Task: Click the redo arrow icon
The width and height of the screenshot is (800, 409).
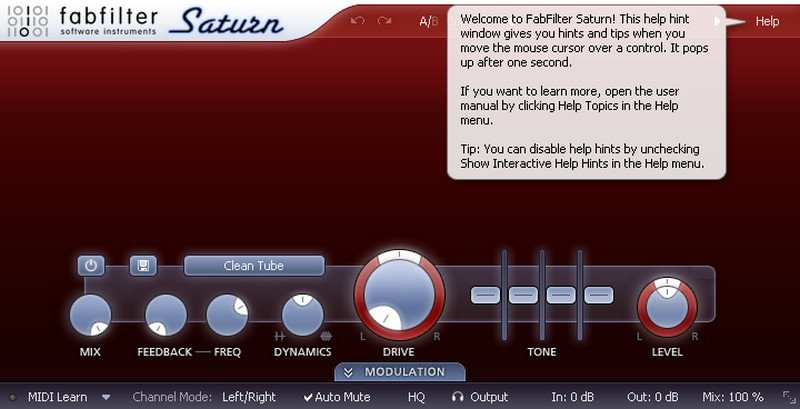Action: 384,21
